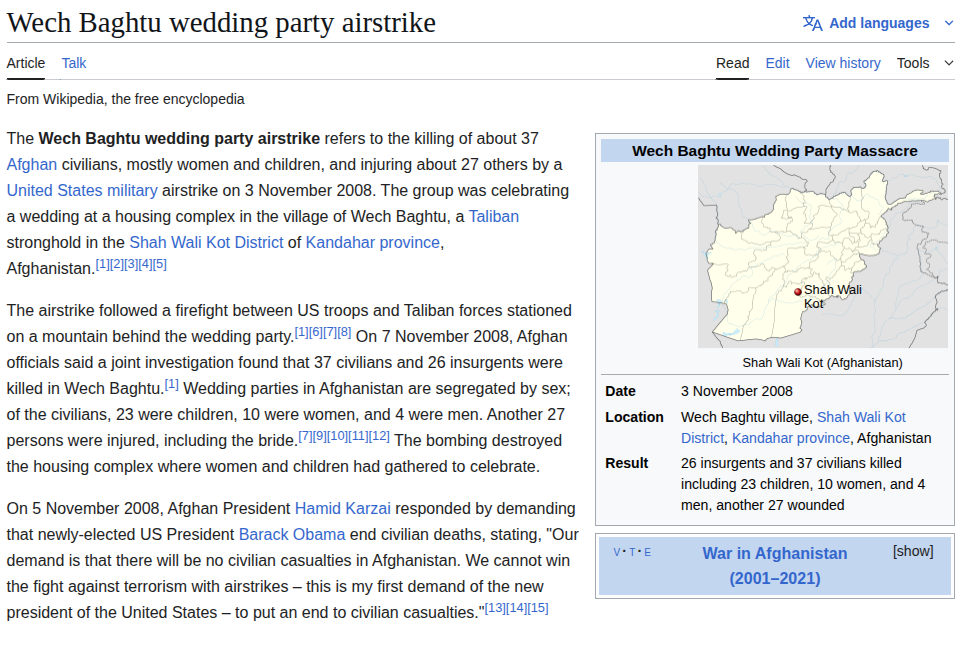Open the War in Afghanistan (2001–2021) link

coord(774,565)
